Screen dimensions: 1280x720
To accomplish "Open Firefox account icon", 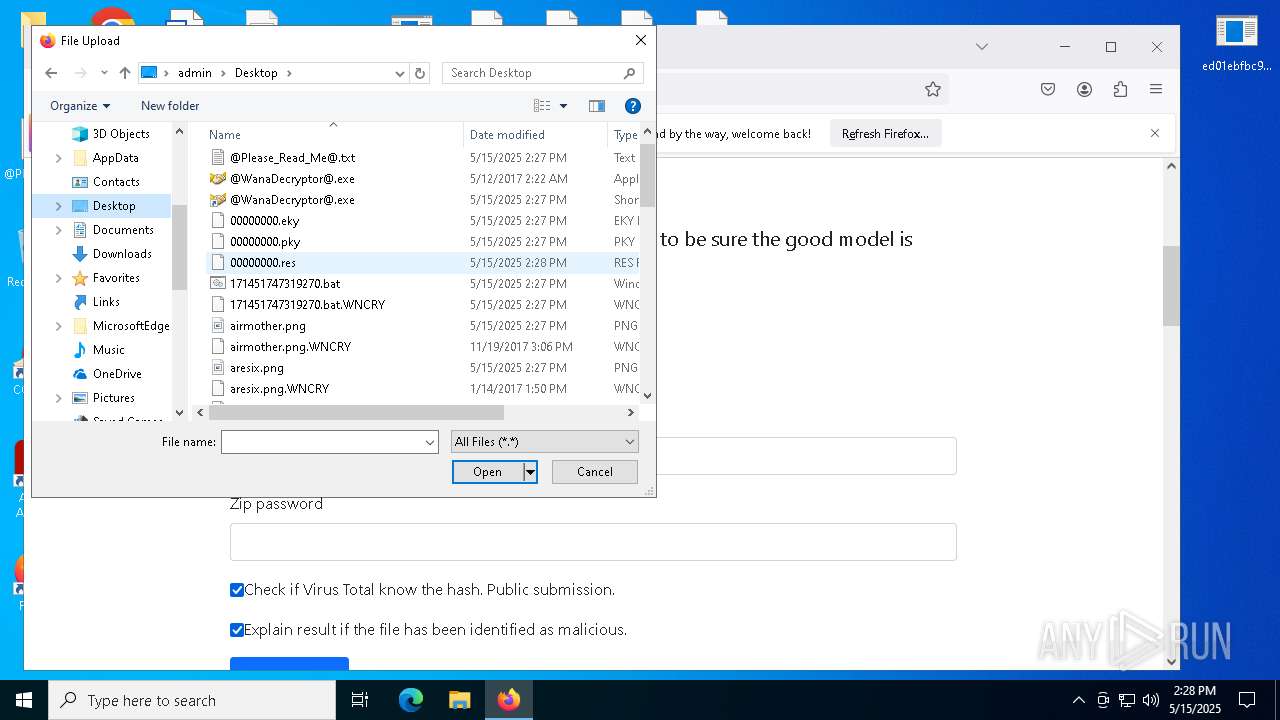I will click(x=1084, y=89).
